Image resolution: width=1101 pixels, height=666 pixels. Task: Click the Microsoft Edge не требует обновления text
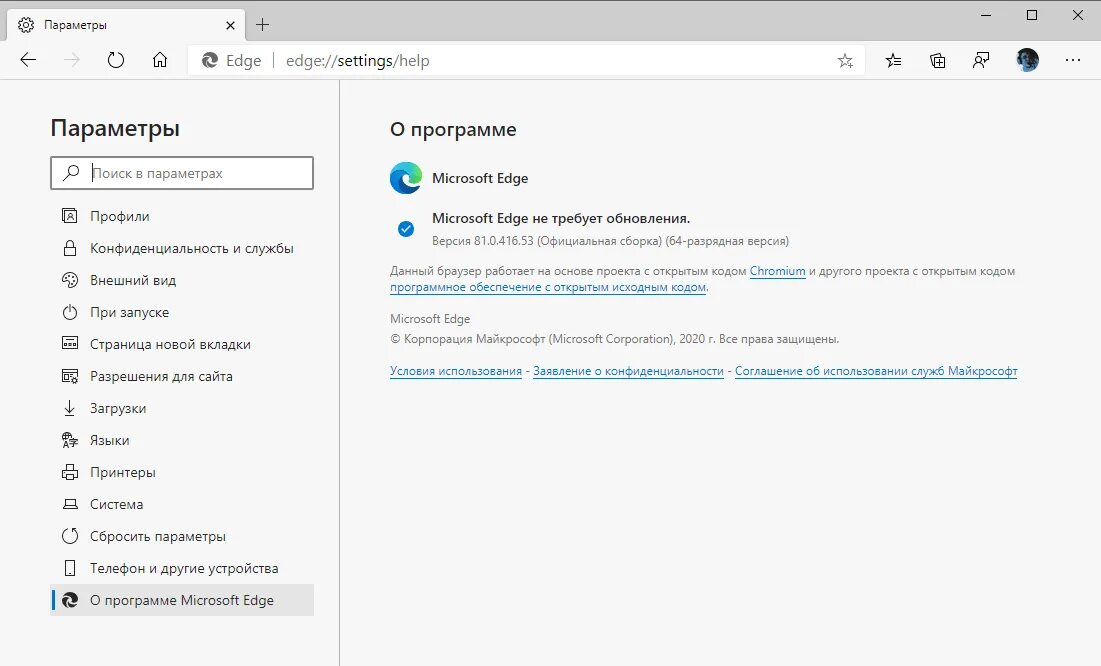[x=561, y=218]
